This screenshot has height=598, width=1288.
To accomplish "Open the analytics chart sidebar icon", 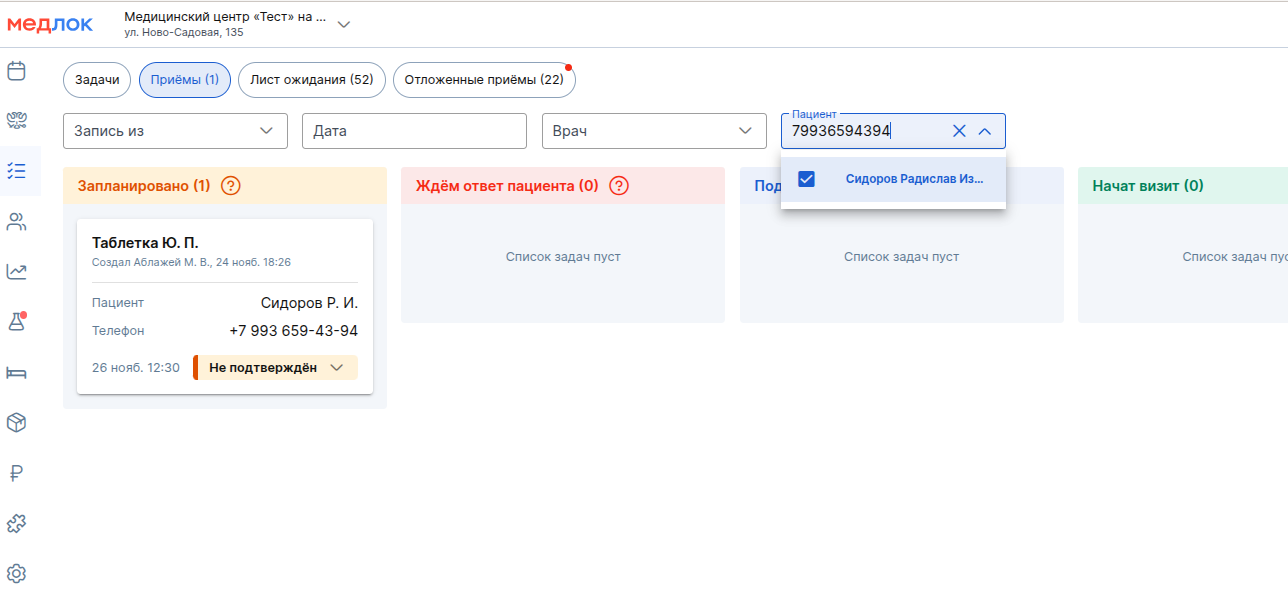I will pyautogui.click(x=16, y=272).
